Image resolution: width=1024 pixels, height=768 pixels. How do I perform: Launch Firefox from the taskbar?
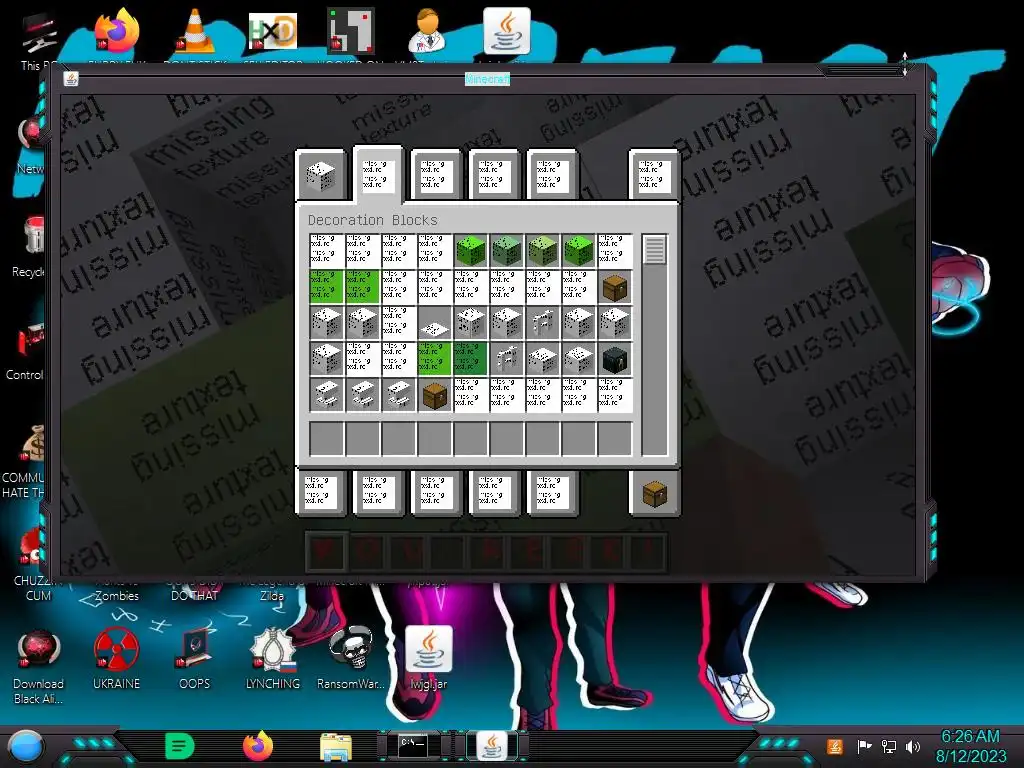pyautogui.click(x=258, y=746)
